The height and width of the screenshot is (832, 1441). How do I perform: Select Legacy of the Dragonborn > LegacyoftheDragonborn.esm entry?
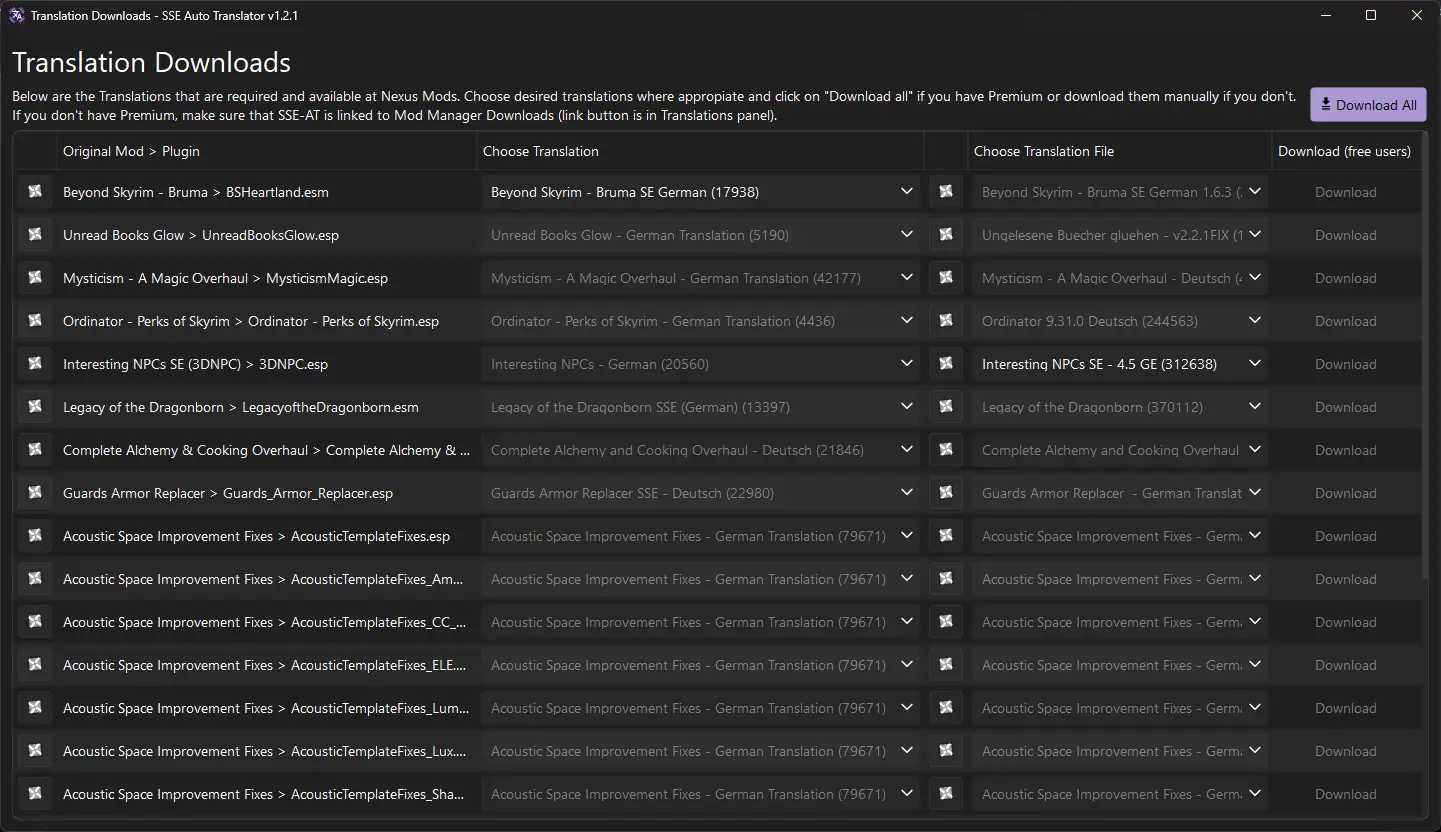[x=241, y=407]
